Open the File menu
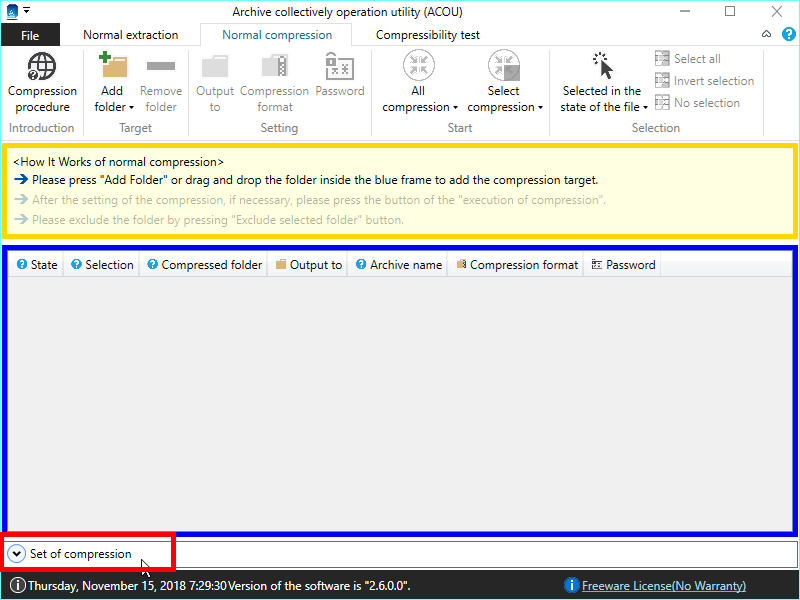This screenshot has width=800, height=600. pos(30,35)
